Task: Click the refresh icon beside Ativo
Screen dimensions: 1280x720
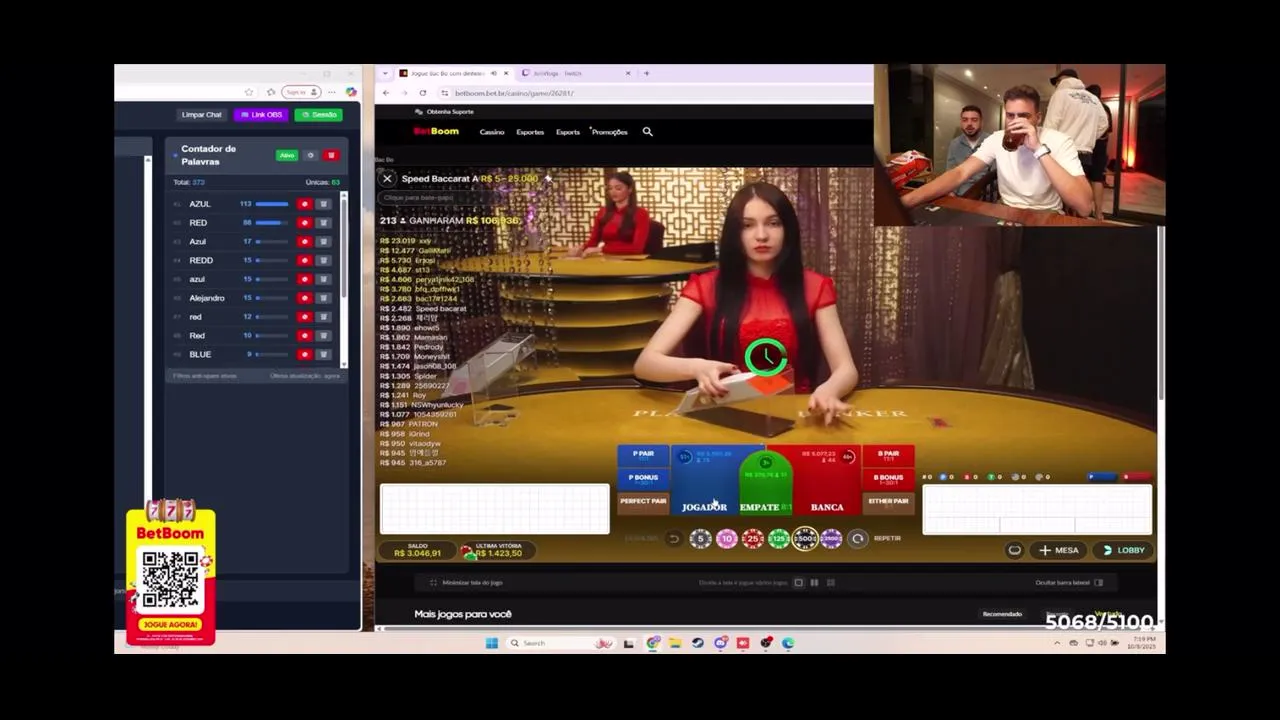Action: click(310, 155)
